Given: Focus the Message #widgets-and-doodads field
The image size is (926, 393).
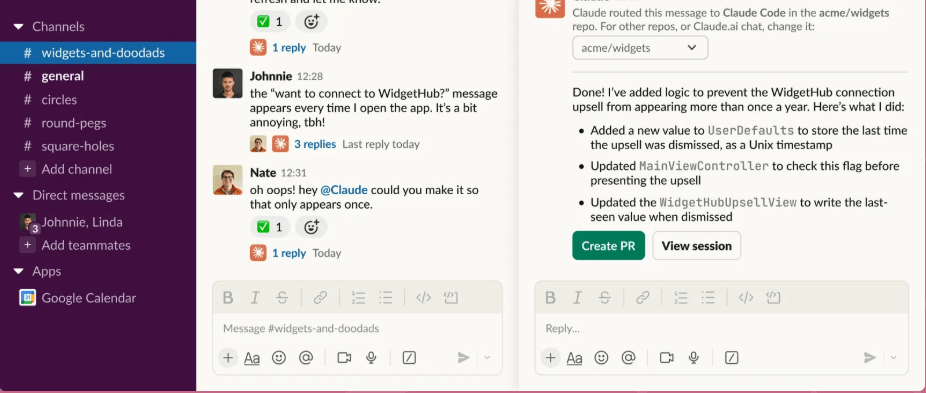Looking at the screenshot, I should pyautogui.click(x=357, y=329).
